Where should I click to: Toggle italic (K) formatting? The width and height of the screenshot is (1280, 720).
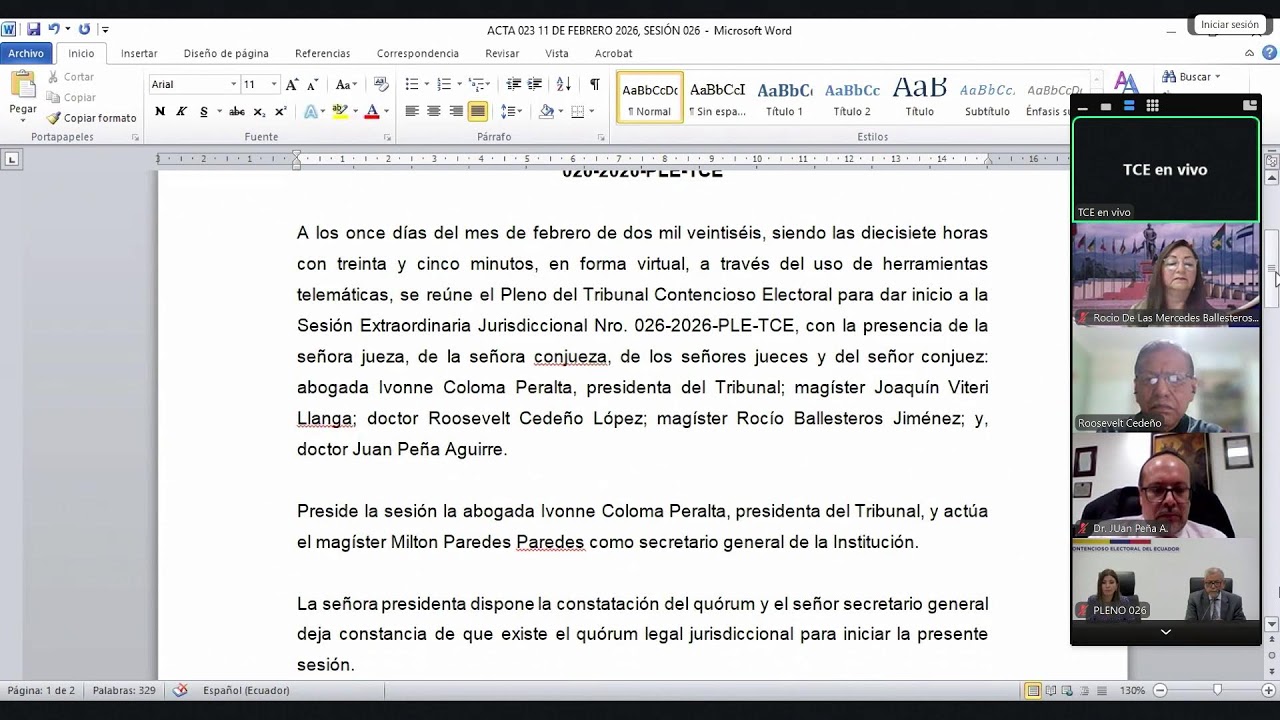(181, 112)
